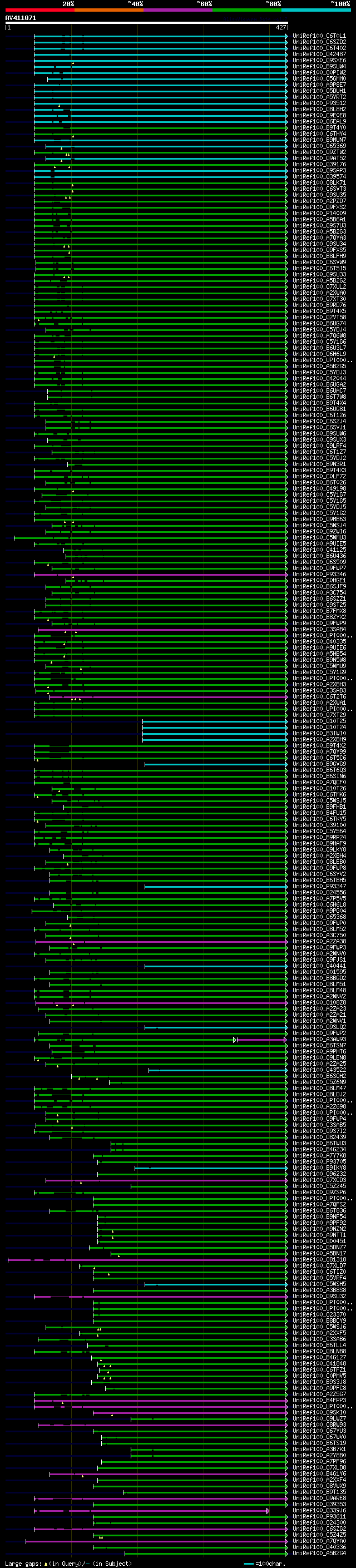
Task: Click the red 20% identity legend segment
Action: (x=40, y=10)
